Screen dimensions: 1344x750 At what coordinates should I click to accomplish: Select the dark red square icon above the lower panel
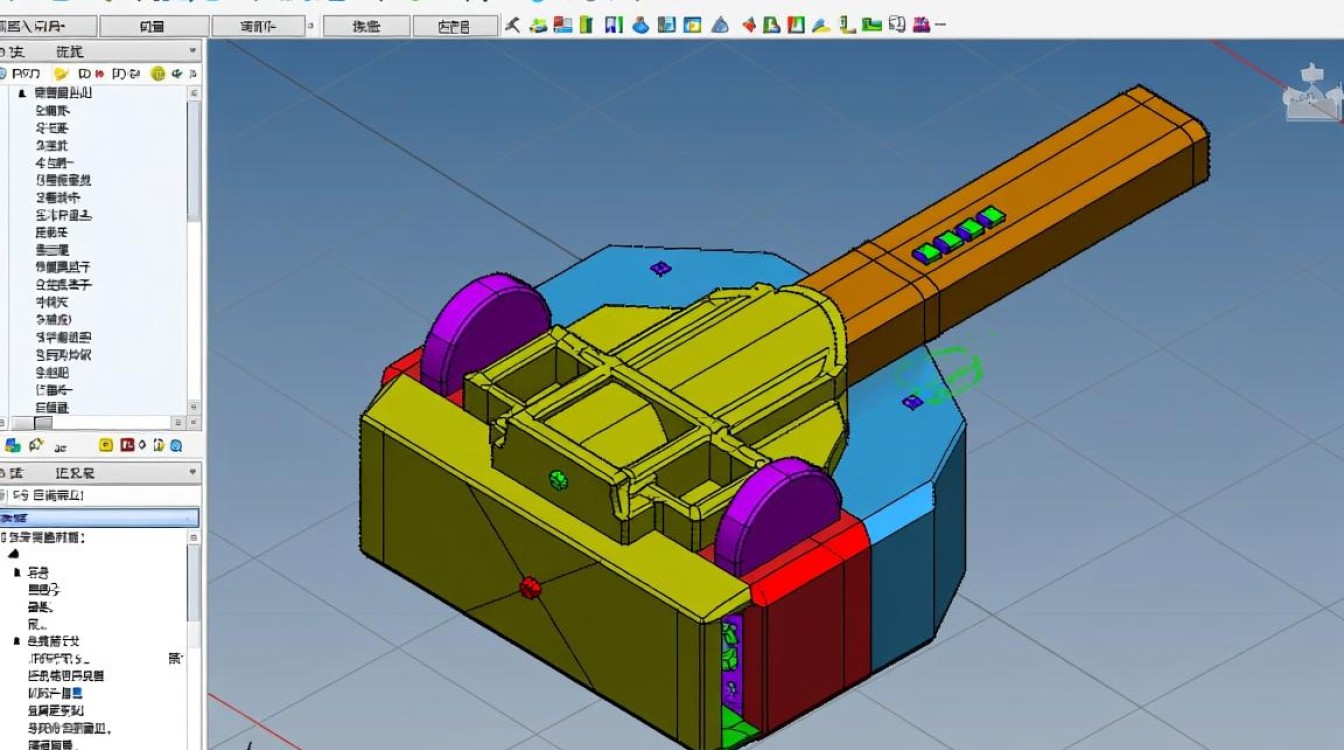(127, 446)
